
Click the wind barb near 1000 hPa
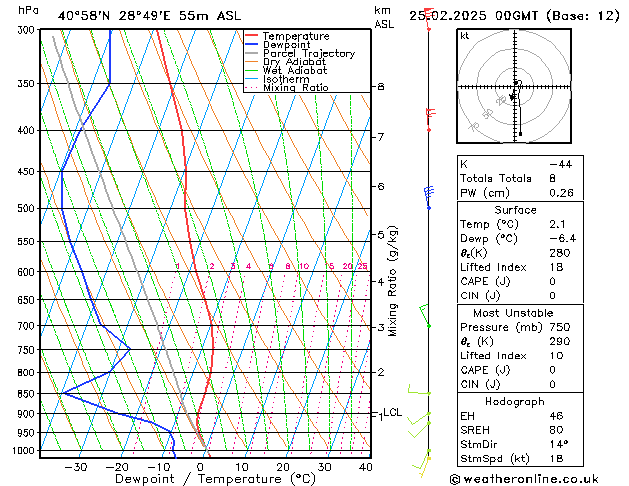[427, 458]
